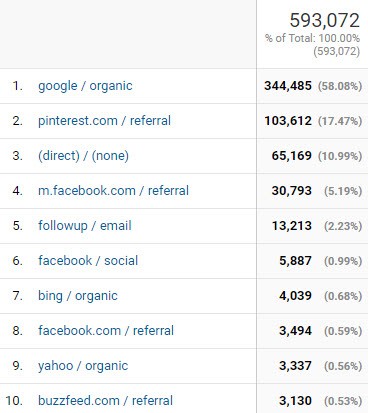Image resolution: width=368 pixels, height=413 pixels.
Task: Open facebook.com / referral source link
Action: pyautogui.click(x=106, y=331)
